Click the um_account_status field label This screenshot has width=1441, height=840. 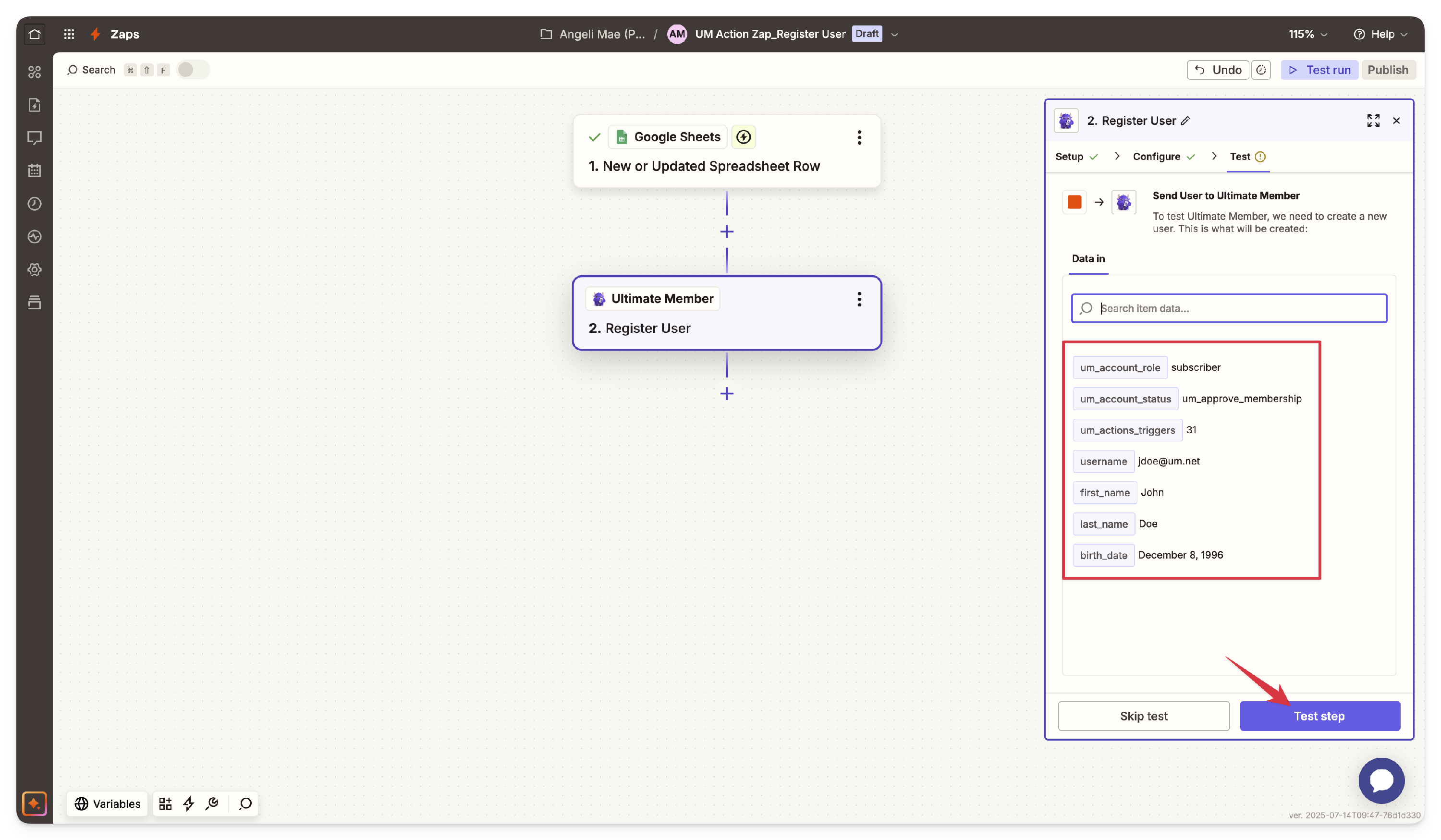(x=1125, y=399)
